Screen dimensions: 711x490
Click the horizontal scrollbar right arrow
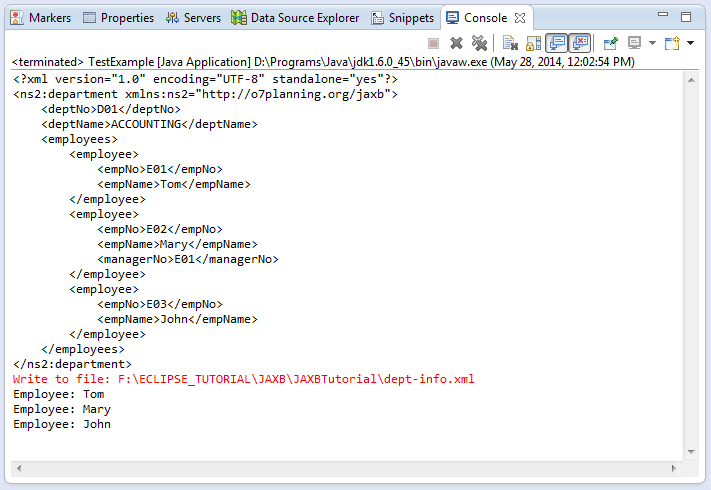click(x=673, y=468)
